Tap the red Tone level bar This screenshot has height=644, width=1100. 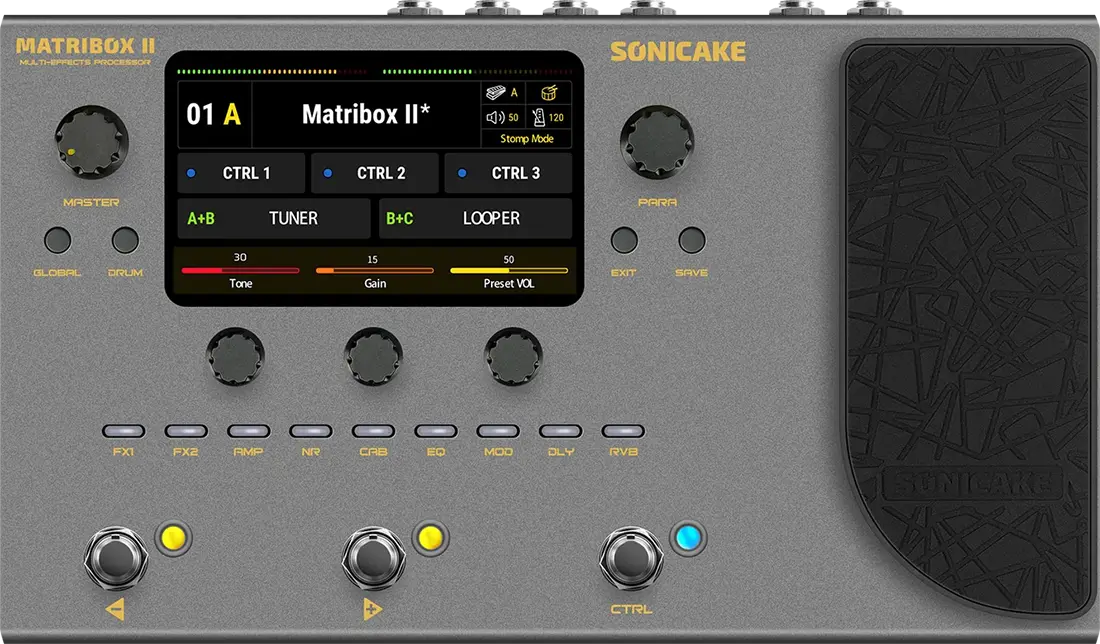pos(240,270)
